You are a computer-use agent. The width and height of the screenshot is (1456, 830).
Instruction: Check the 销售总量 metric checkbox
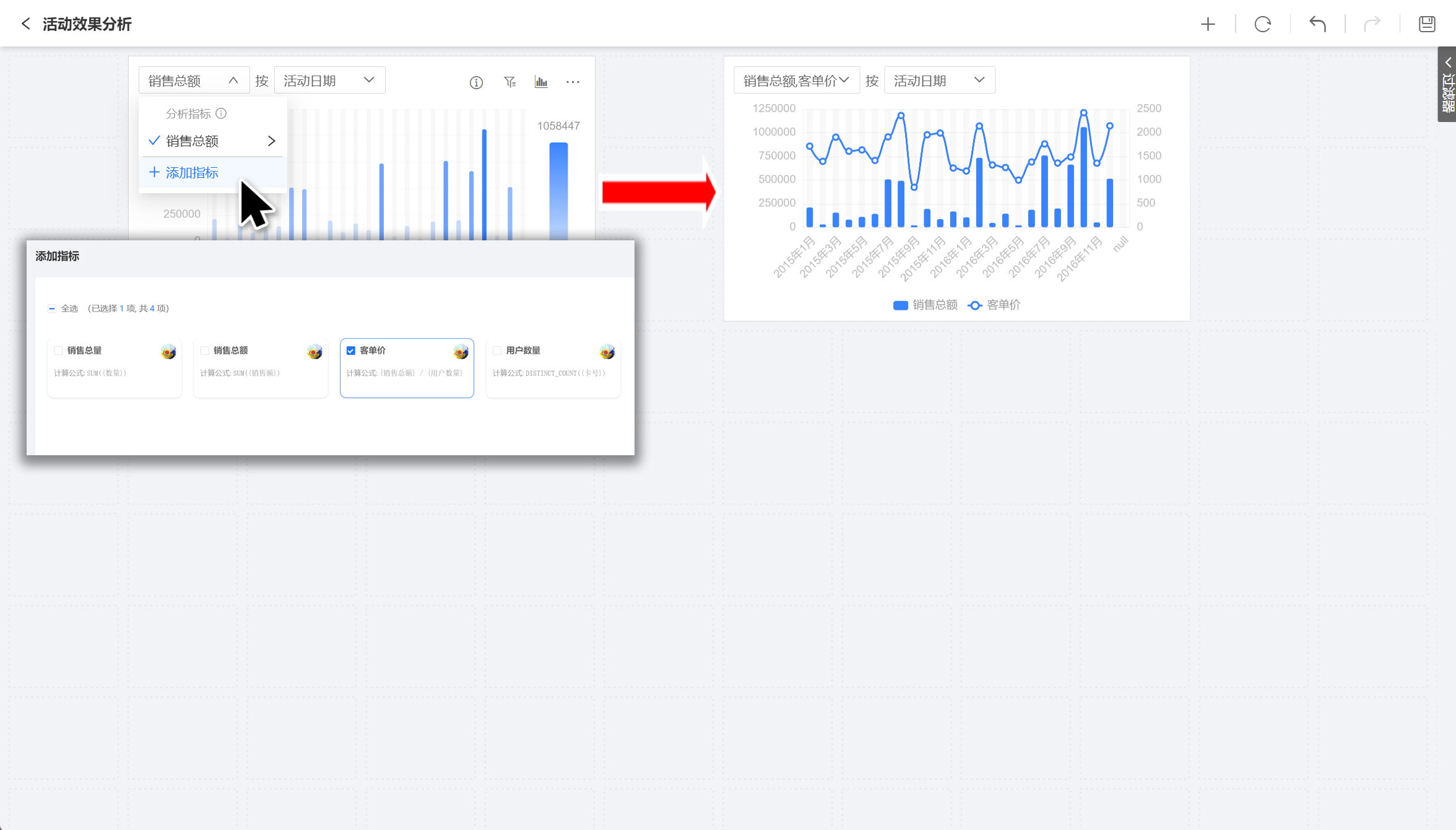(x=59, y=351)
